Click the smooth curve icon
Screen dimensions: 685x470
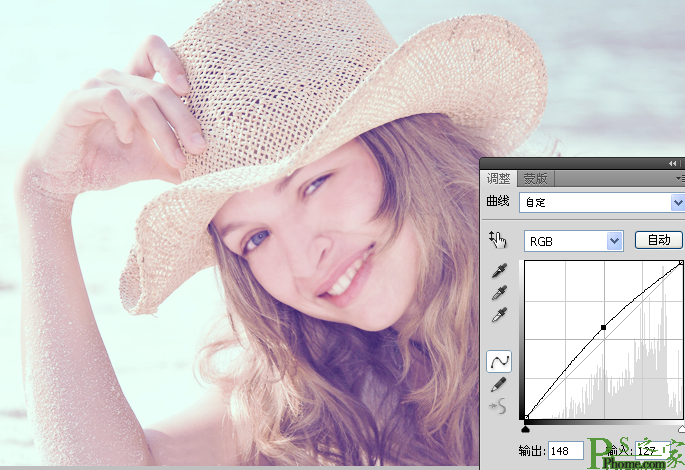pos(497,405)
